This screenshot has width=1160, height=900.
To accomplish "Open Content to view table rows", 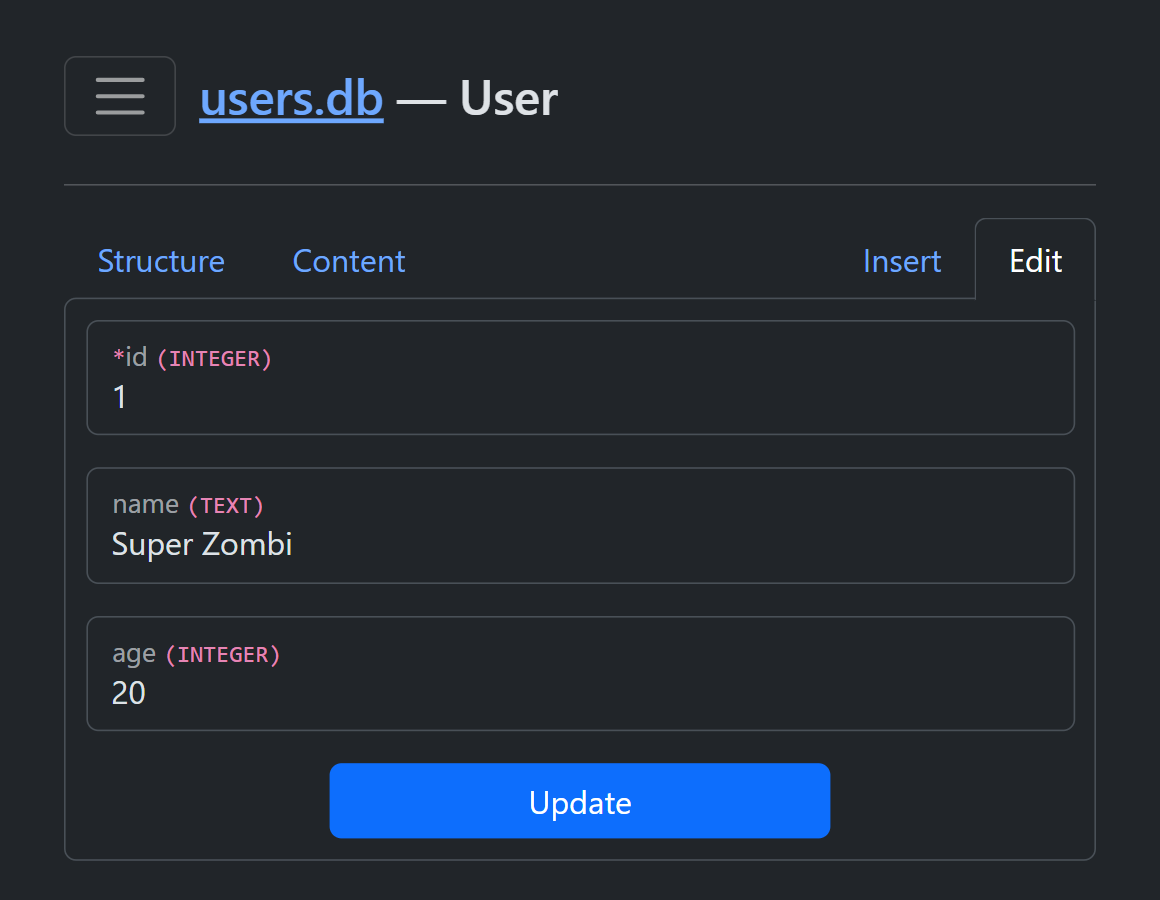I will (x=348, y=261).
